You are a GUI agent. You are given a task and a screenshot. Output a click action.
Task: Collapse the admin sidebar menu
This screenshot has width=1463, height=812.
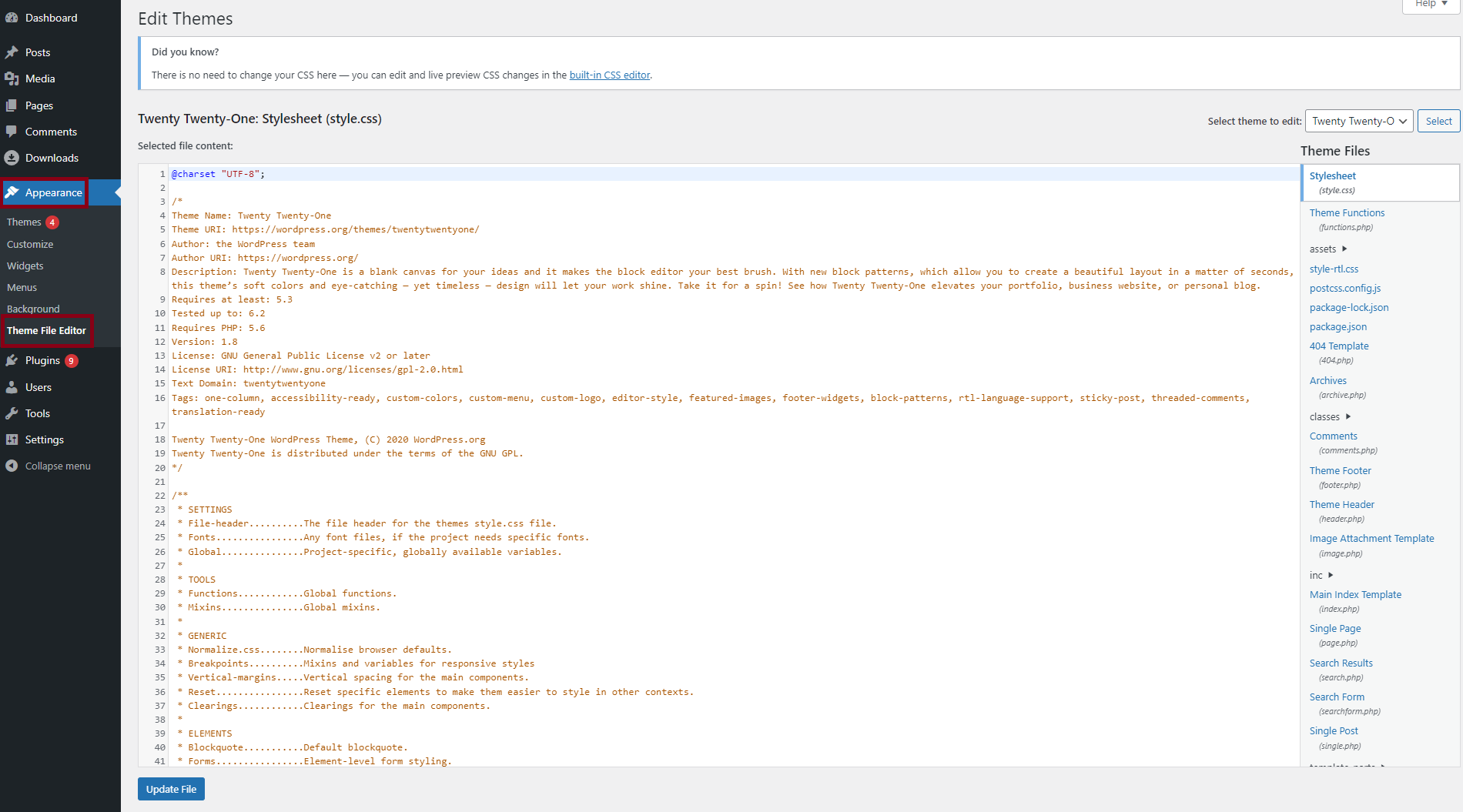(48, 466)
